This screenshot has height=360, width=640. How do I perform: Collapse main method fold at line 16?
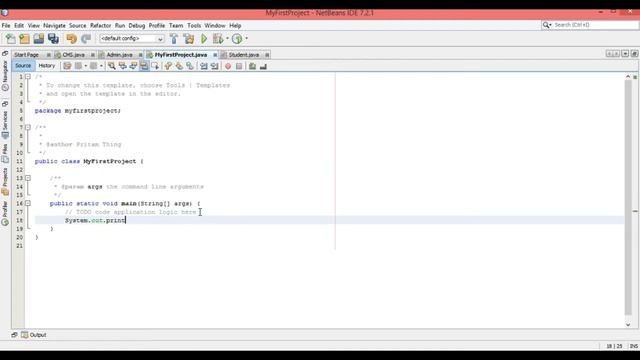pos(28,203)
